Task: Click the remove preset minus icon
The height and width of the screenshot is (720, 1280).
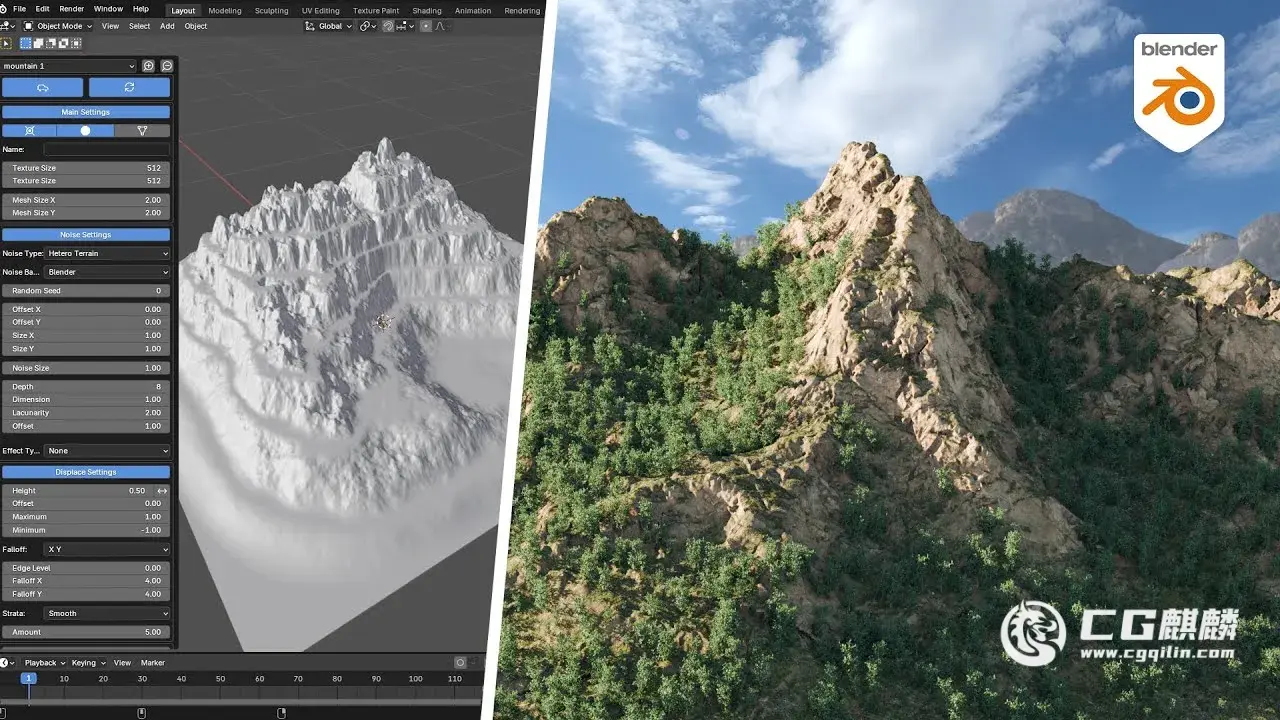Action: point(167,66)
